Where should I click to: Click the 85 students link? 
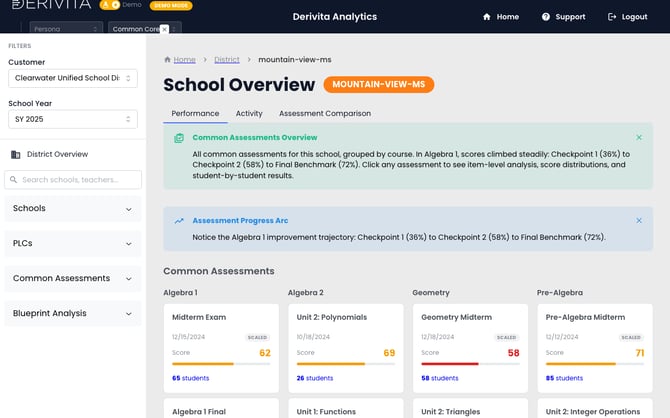point(564,378)
